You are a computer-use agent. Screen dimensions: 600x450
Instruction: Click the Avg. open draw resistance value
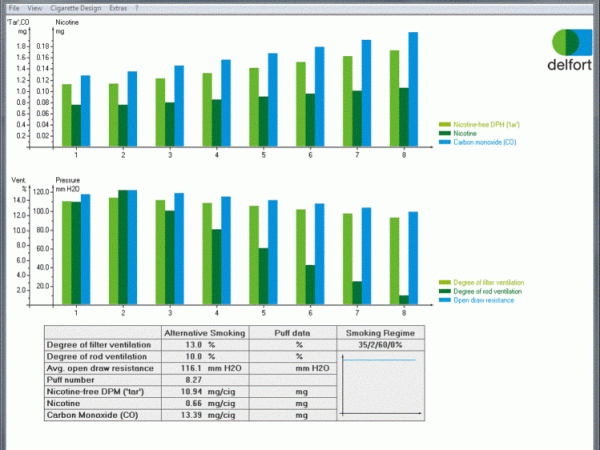tap(193, 367)
